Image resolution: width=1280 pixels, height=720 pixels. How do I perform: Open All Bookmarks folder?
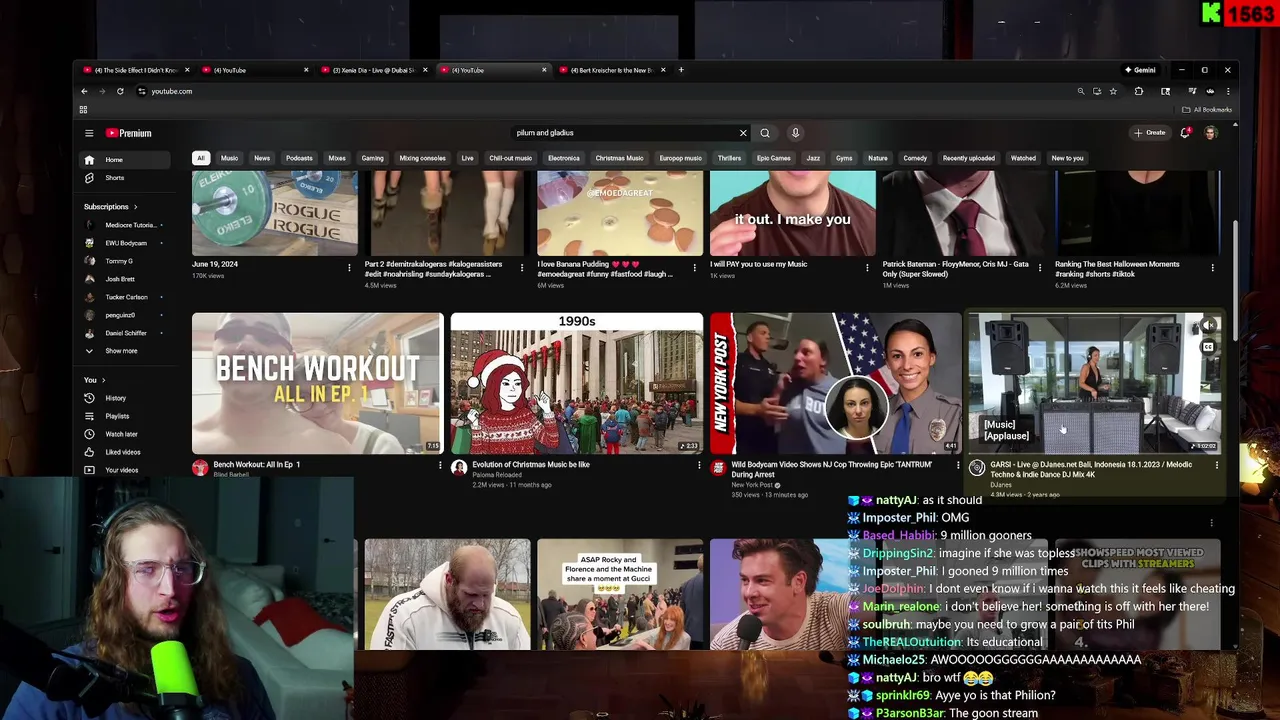1207,110
